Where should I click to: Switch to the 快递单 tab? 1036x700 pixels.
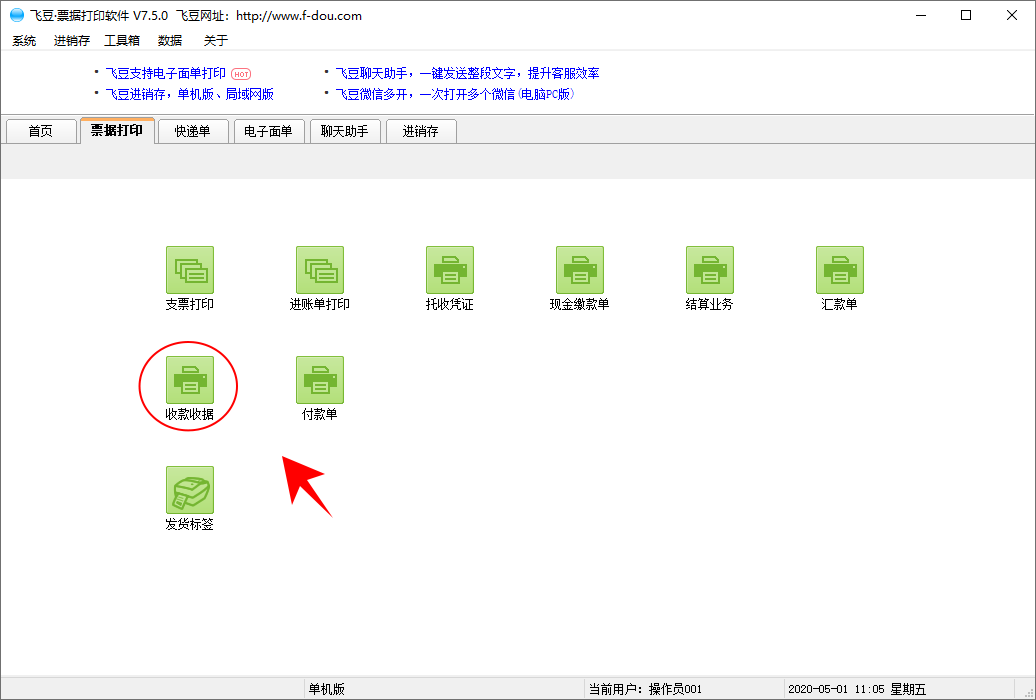click(x=193, y=131)
